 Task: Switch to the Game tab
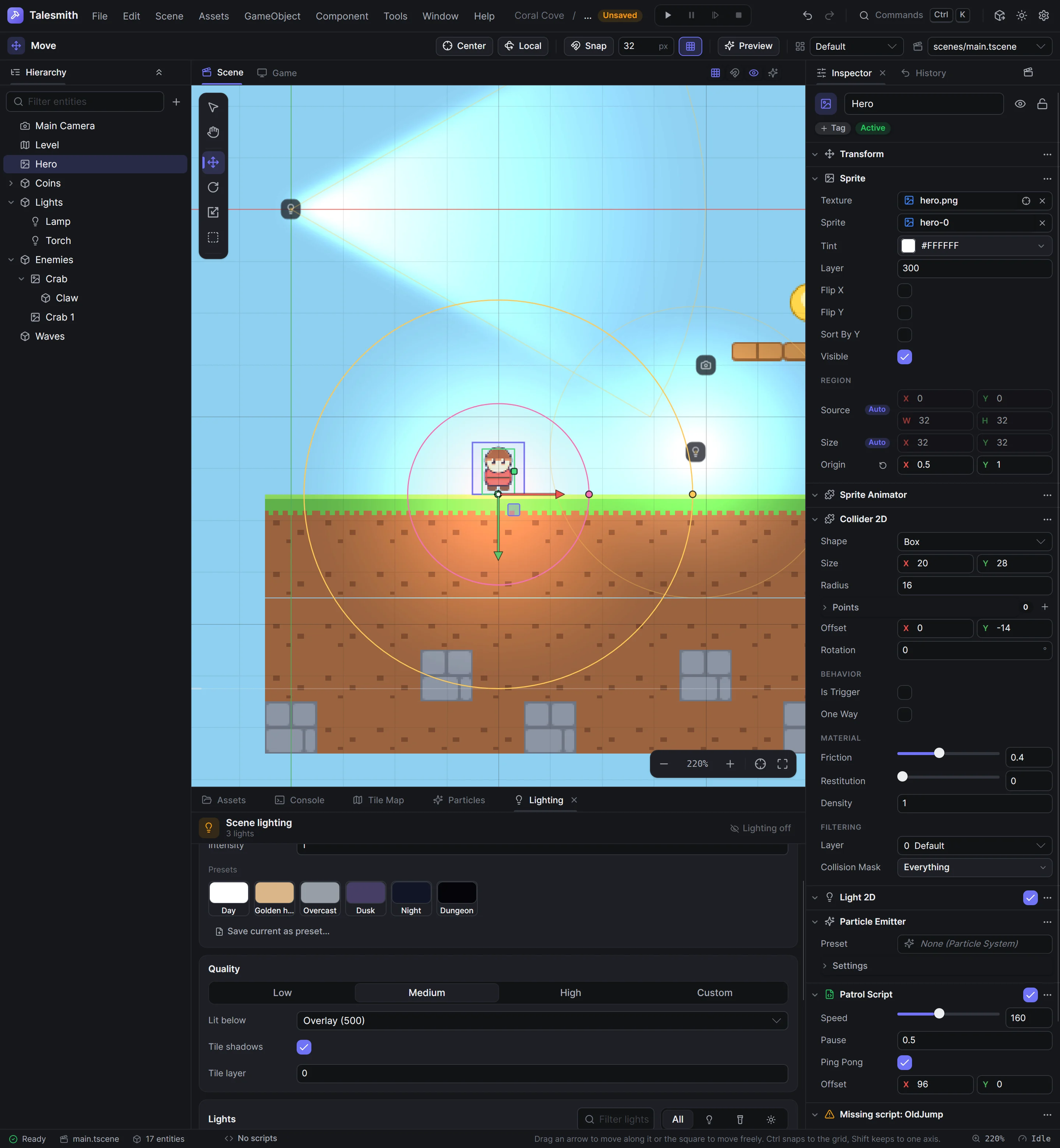(277, 73)
